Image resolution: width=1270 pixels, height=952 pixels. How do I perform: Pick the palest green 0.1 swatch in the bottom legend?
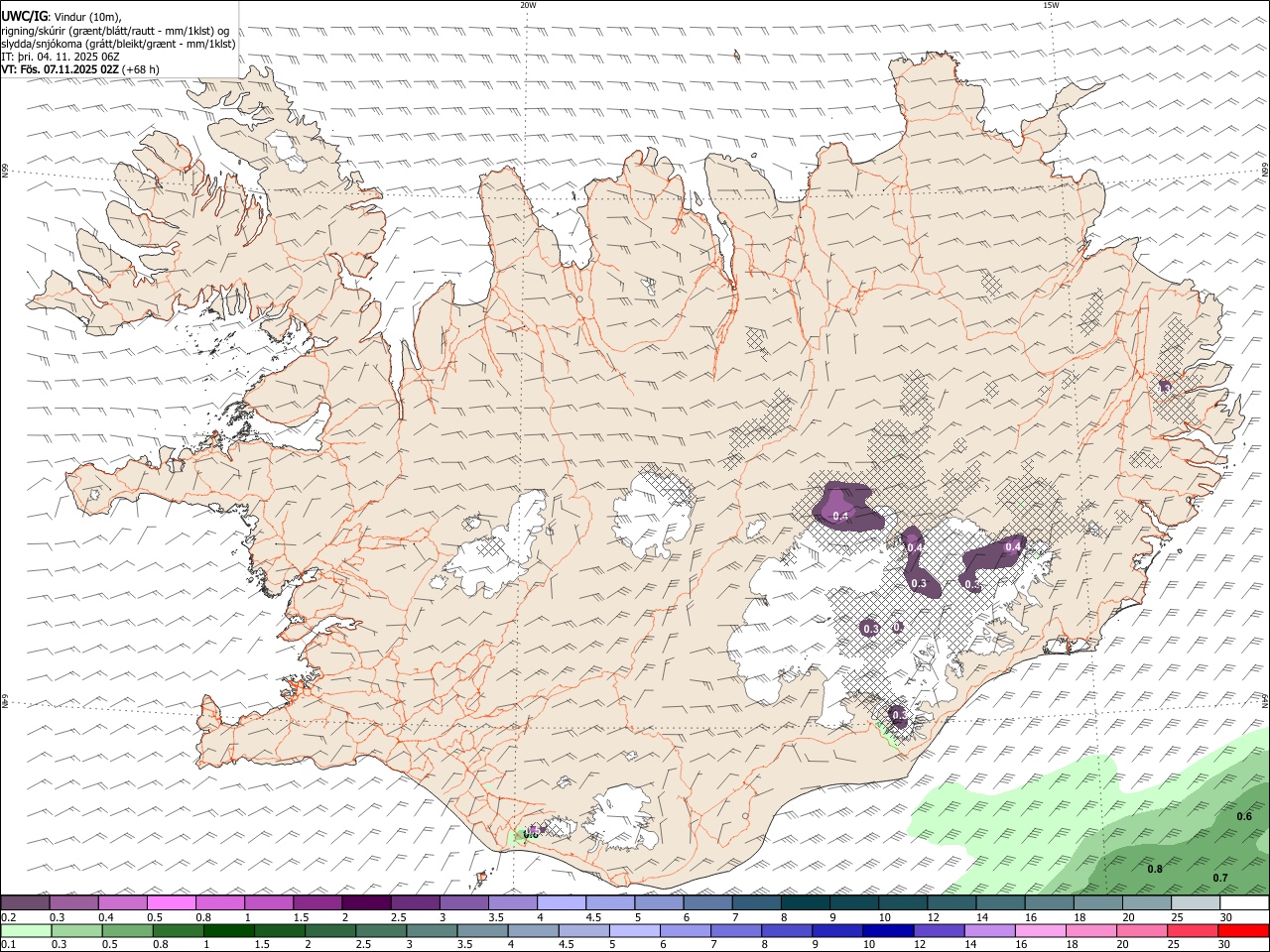pos(26,930)
